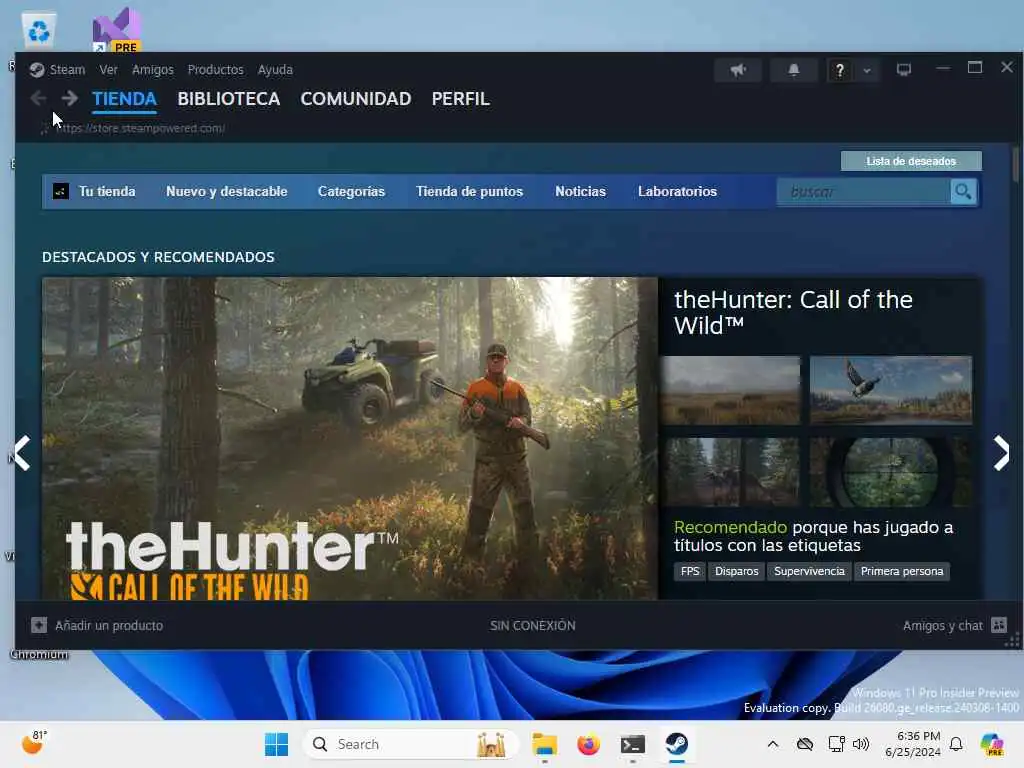
Task: Open the Recycle Bin desktop icon
Action: click(39, 30)
